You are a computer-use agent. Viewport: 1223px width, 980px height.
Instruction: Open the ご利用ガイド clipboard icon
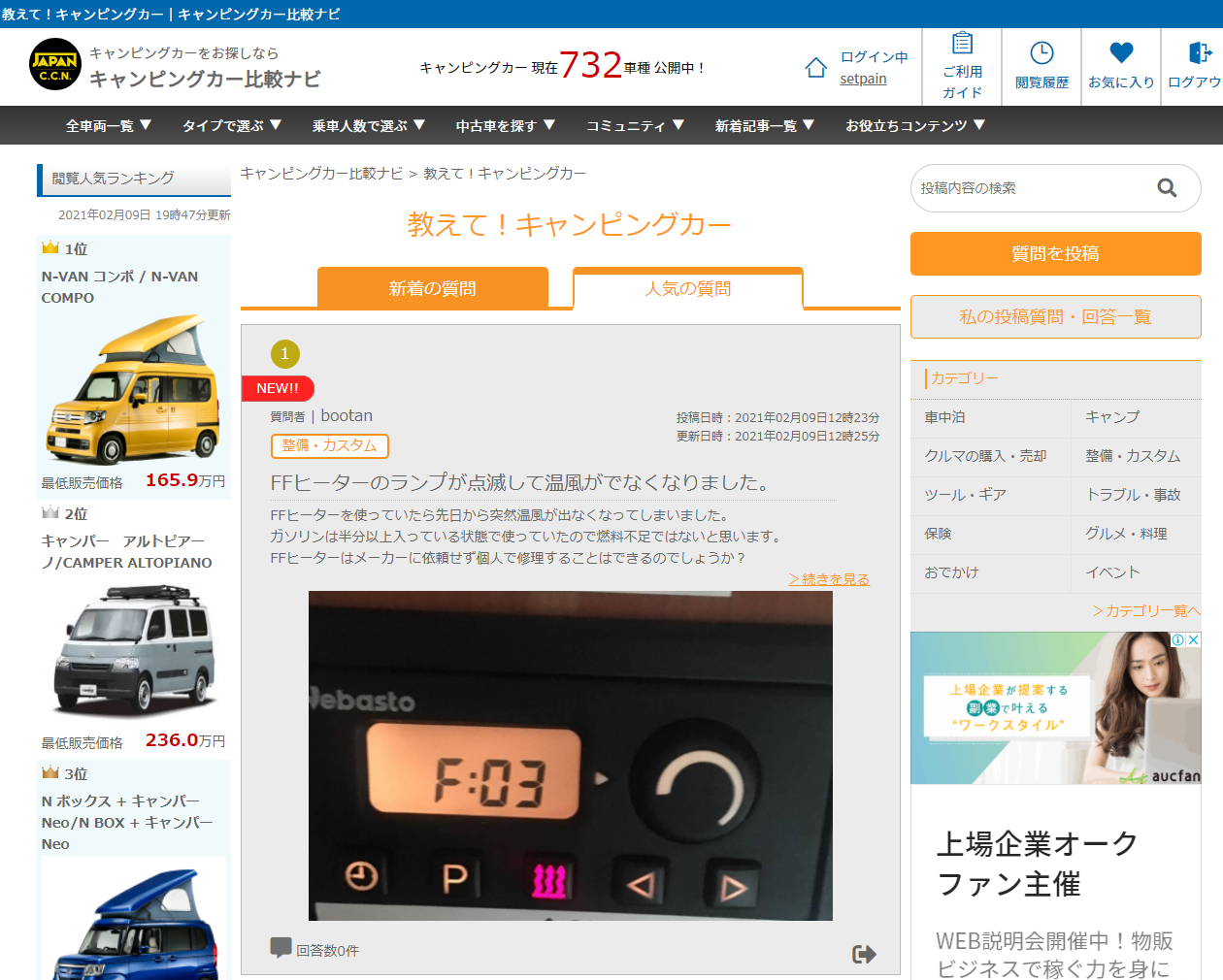tap(962, 44)
